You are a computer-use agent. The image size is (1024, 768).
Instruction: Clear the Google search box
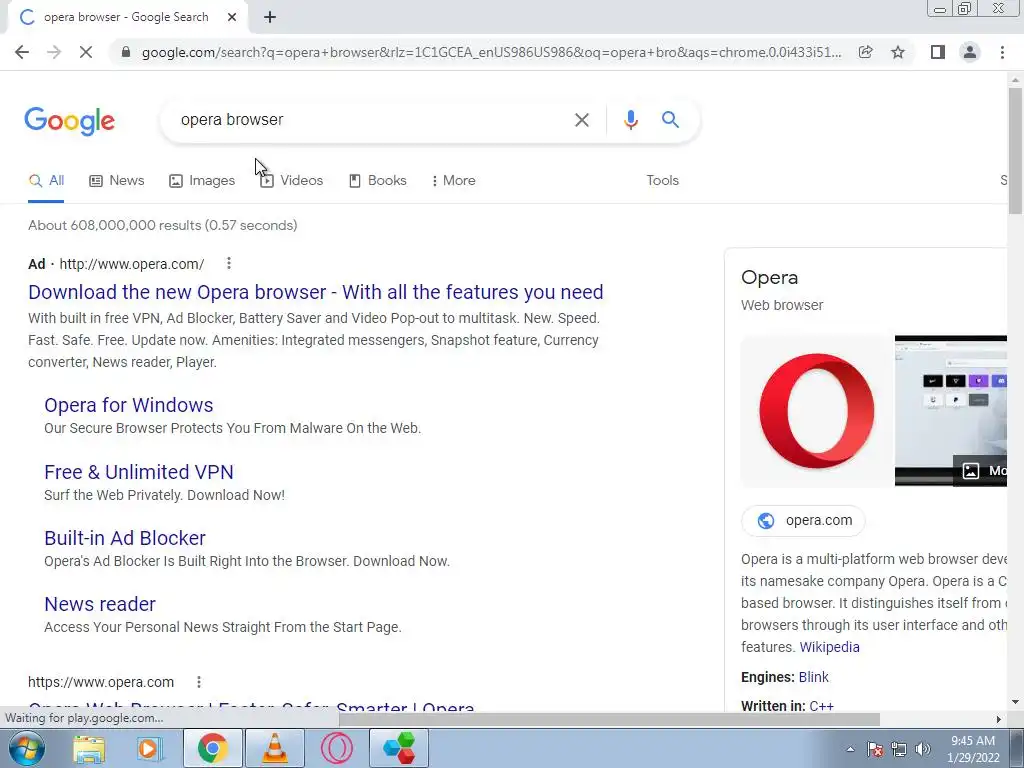(581, 120)
